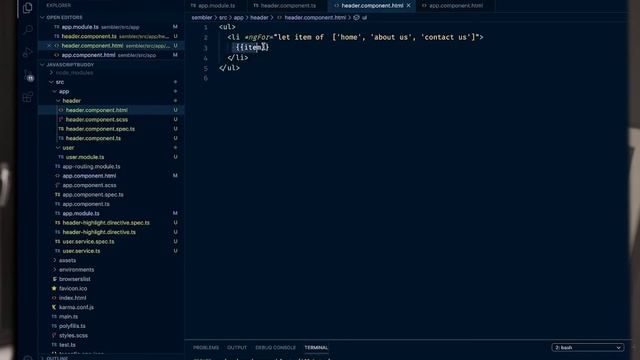Image resolution: width=640 pixels, height=360 pixels.
Task: Open header.component.scss in file tree
Action: (97, 120)
